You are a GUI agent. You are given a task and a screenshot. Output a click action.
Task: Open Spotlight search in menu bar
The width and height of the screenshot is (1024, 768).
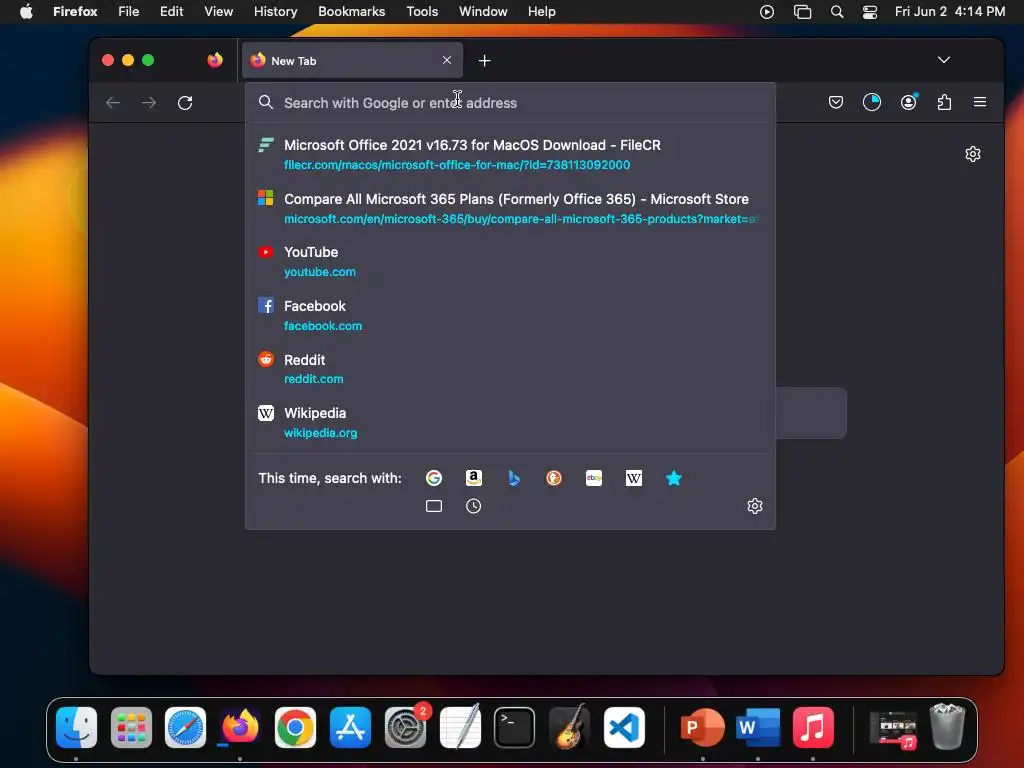click(837, 12)
